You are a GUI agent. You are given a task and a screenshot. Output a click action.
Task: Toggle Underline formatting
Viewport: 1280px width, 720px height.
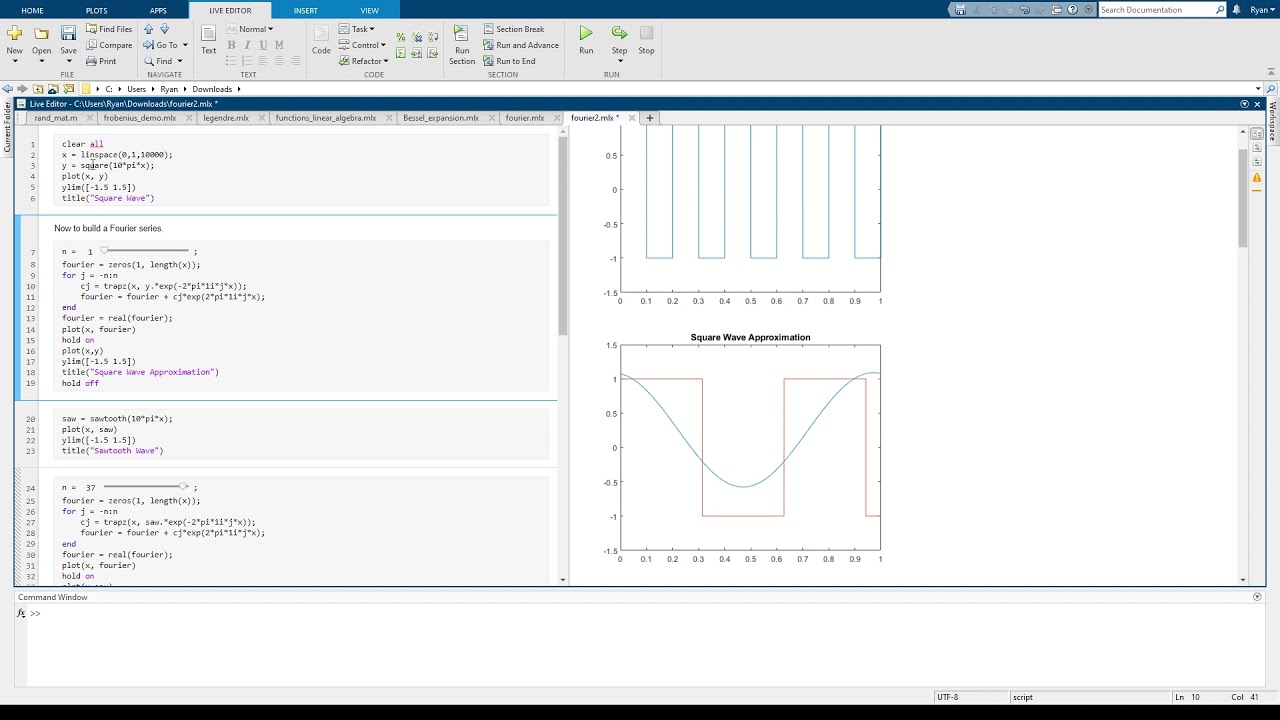coord(263,45)
